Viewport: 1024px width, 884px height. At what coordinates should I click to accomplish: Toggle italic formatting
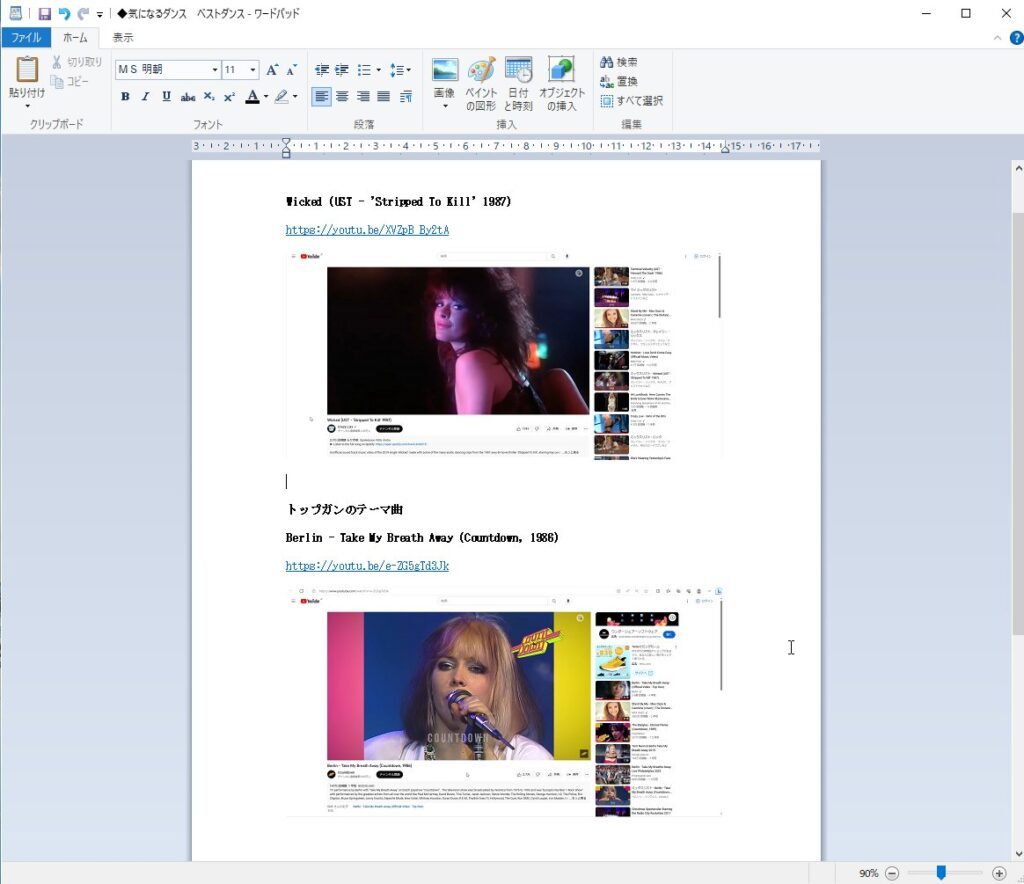coord(146,97)
